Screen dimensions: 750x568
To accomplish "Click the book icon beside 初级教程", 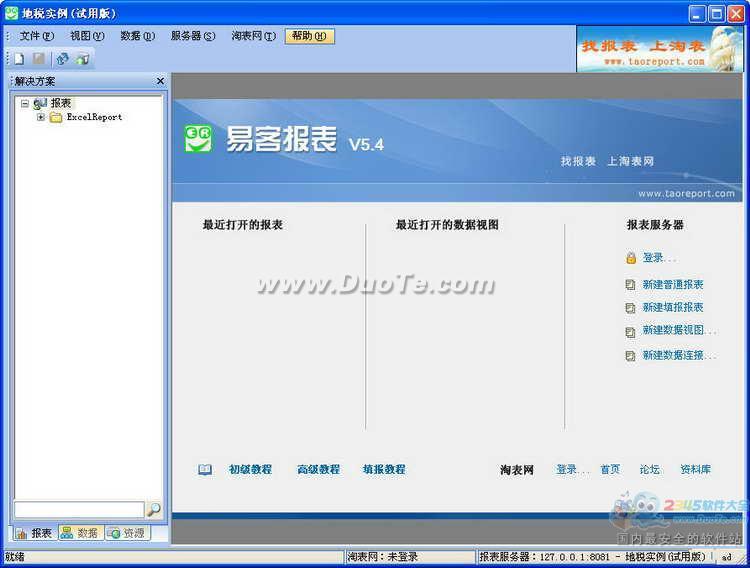I will [205, 469].
